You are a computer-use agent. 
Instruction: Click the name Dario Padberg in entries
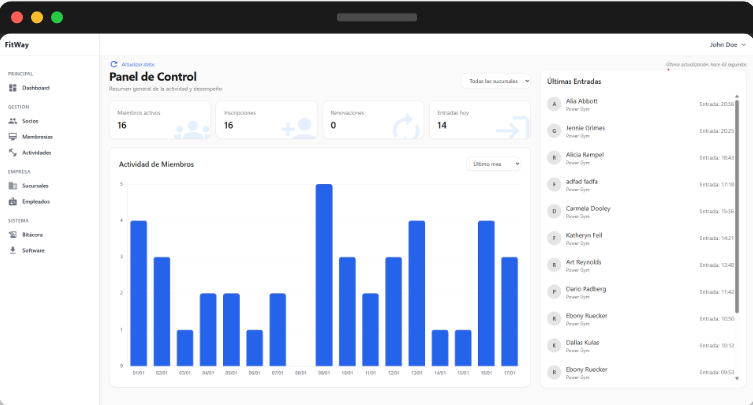(586, 290)
